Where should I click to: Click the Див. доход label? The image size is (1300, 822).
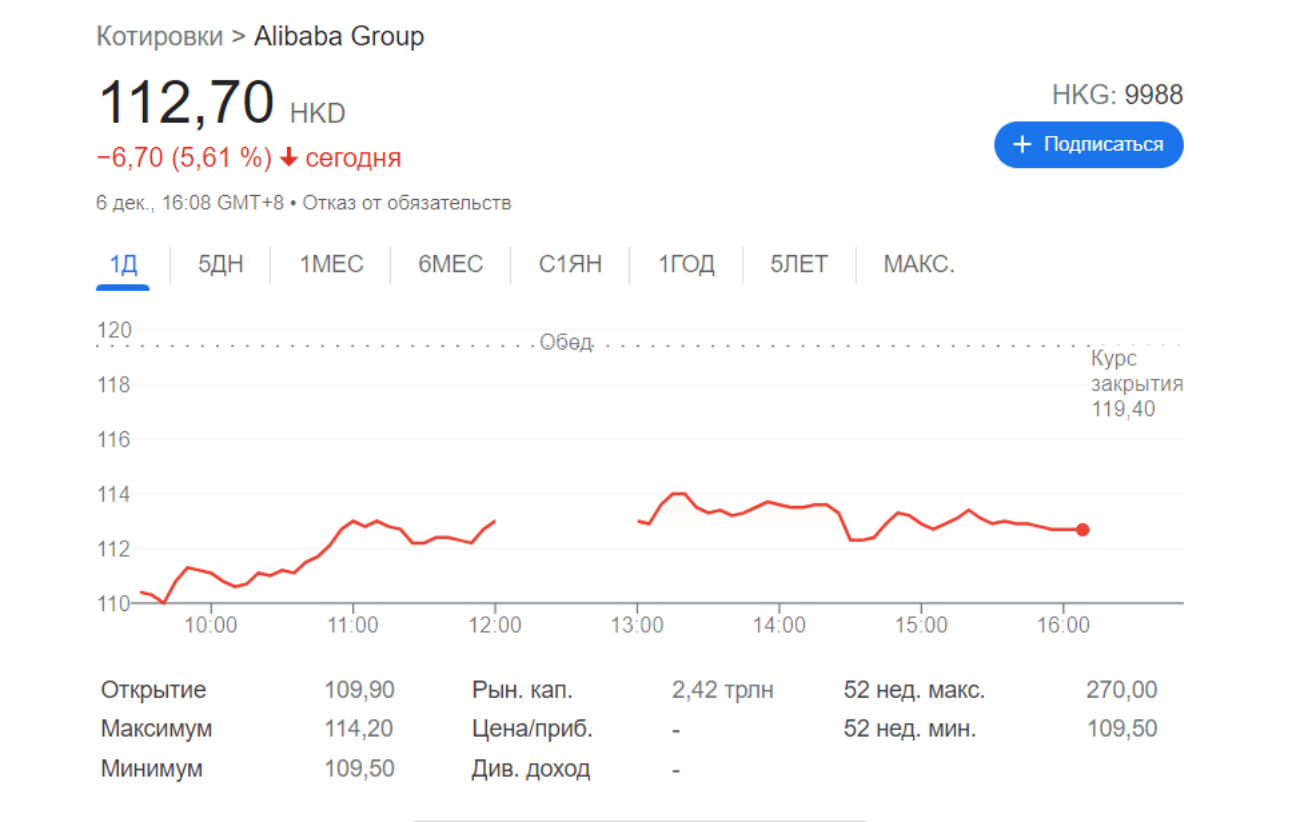coord(531,769)
